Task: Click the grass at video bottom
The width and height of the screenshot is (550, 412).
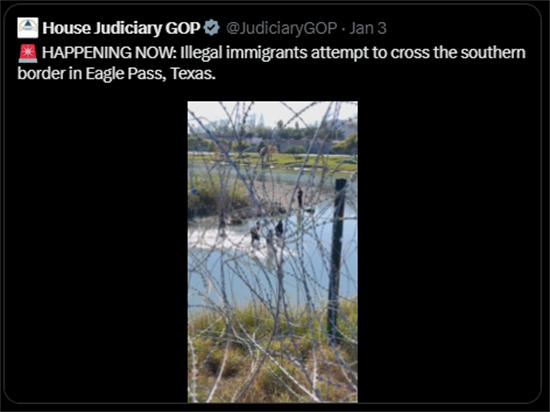Action: (273, 354)
